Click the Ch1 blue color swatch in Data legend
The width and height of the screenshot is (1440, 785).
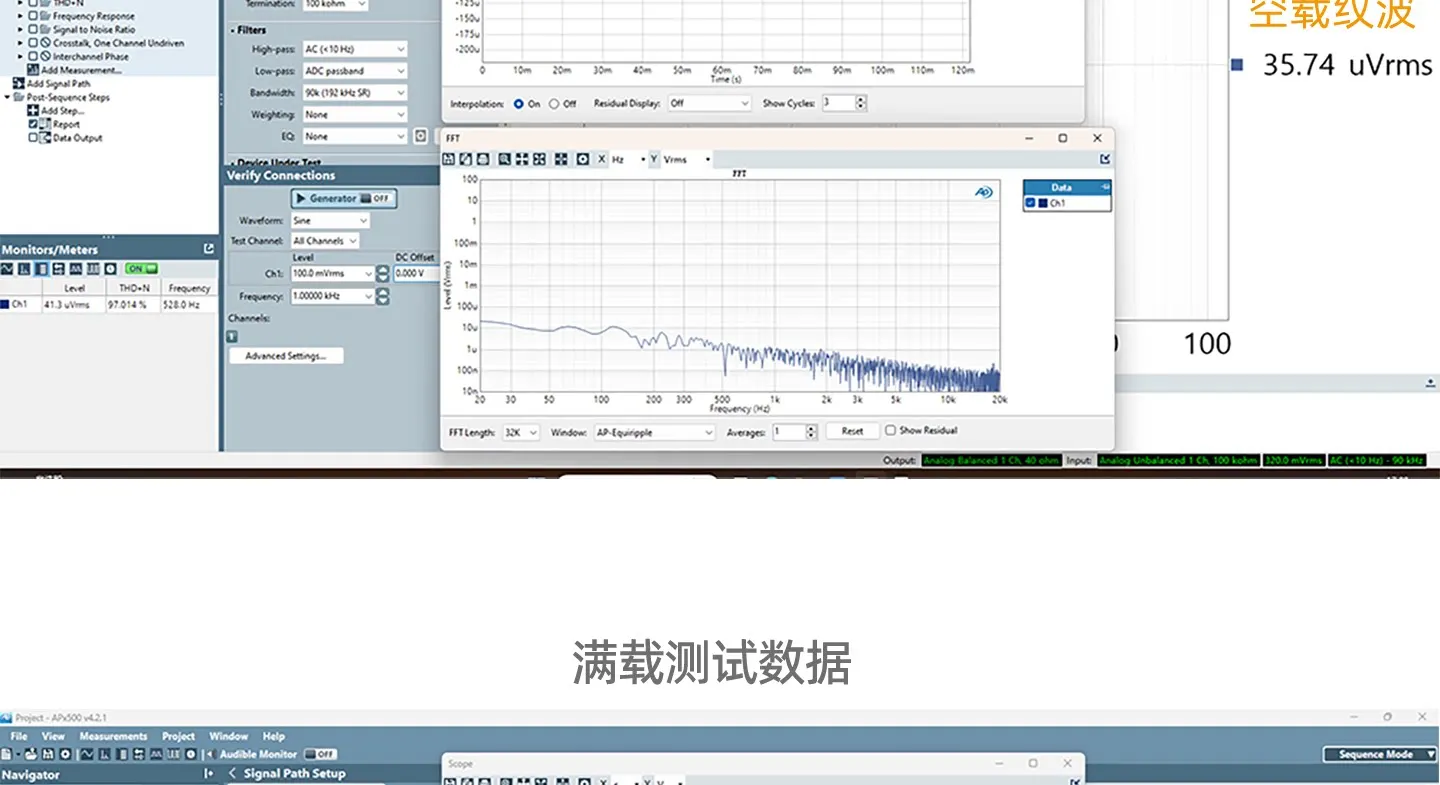(x=1043, y=203)
